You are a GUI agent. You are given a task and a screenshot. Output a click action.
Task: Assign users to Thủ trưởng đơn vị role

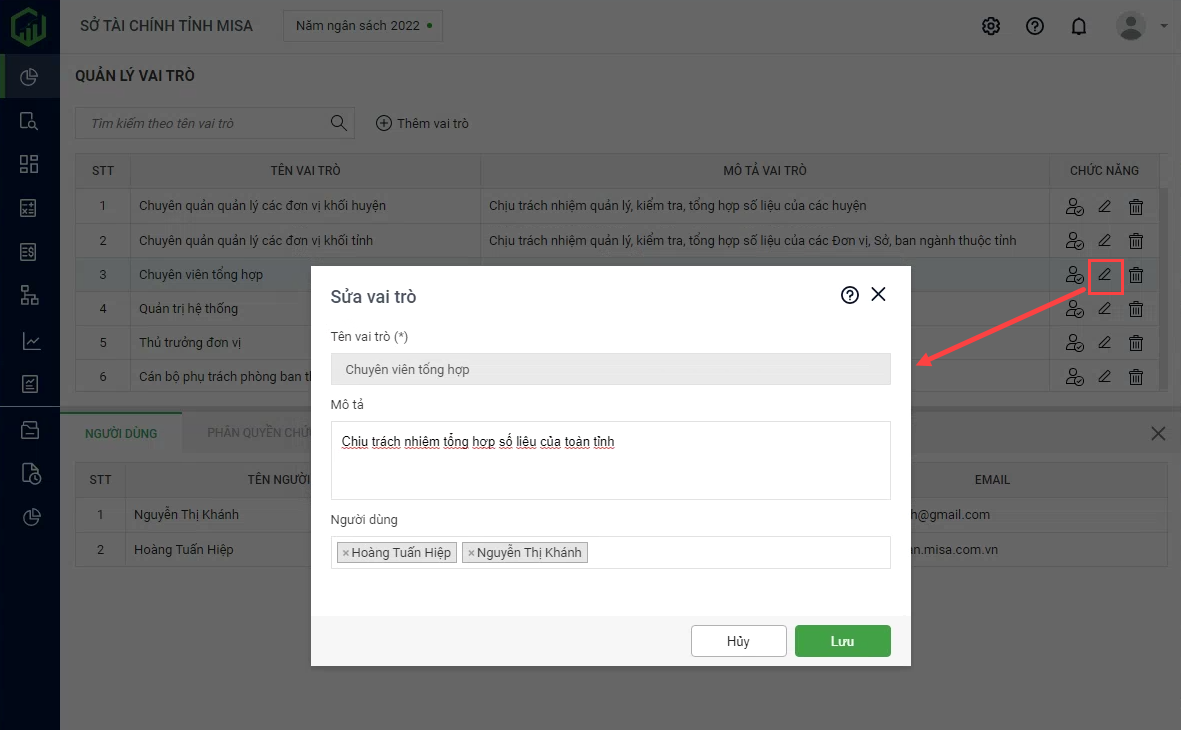pos(1074,343)
